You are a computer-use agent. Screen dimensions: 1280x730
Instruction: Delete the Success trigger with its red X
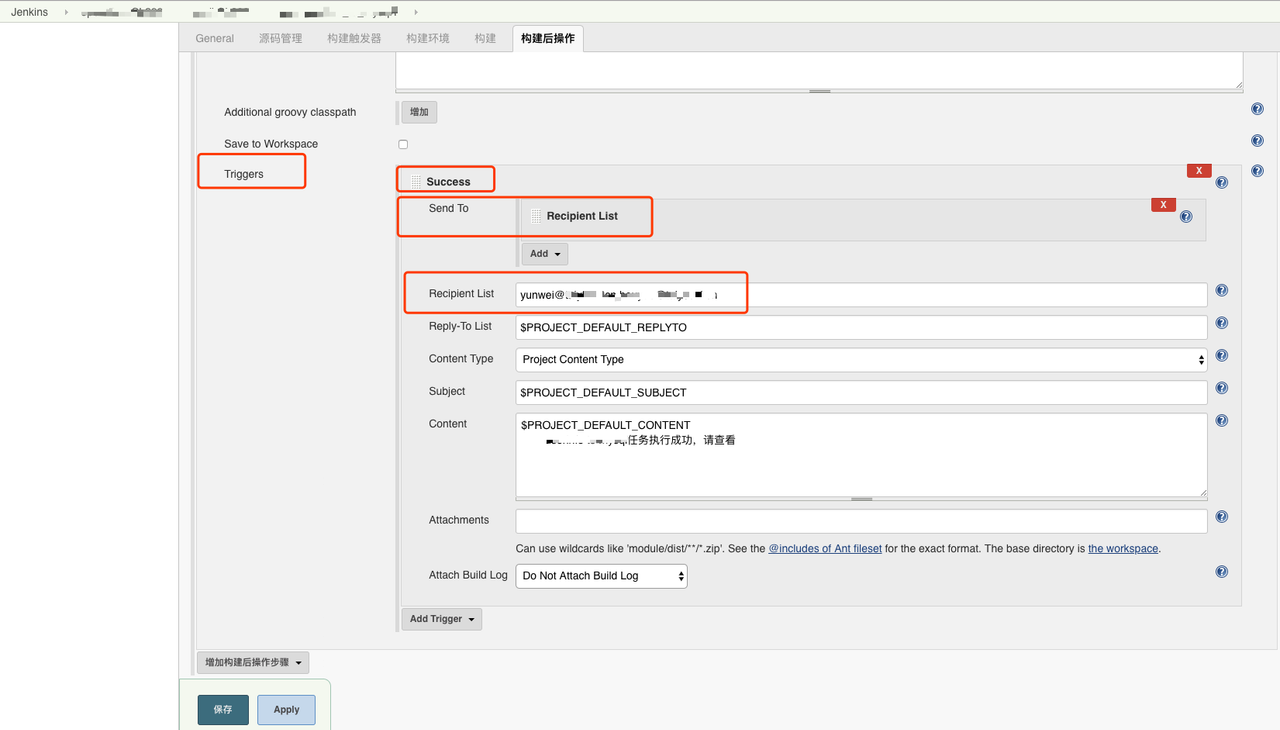(x=1198, y=170)
